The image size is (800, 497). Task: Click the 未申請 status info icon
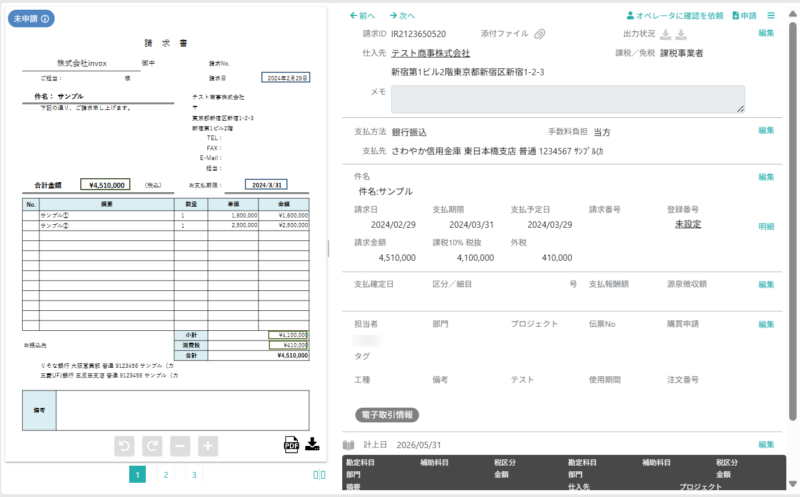45,19
